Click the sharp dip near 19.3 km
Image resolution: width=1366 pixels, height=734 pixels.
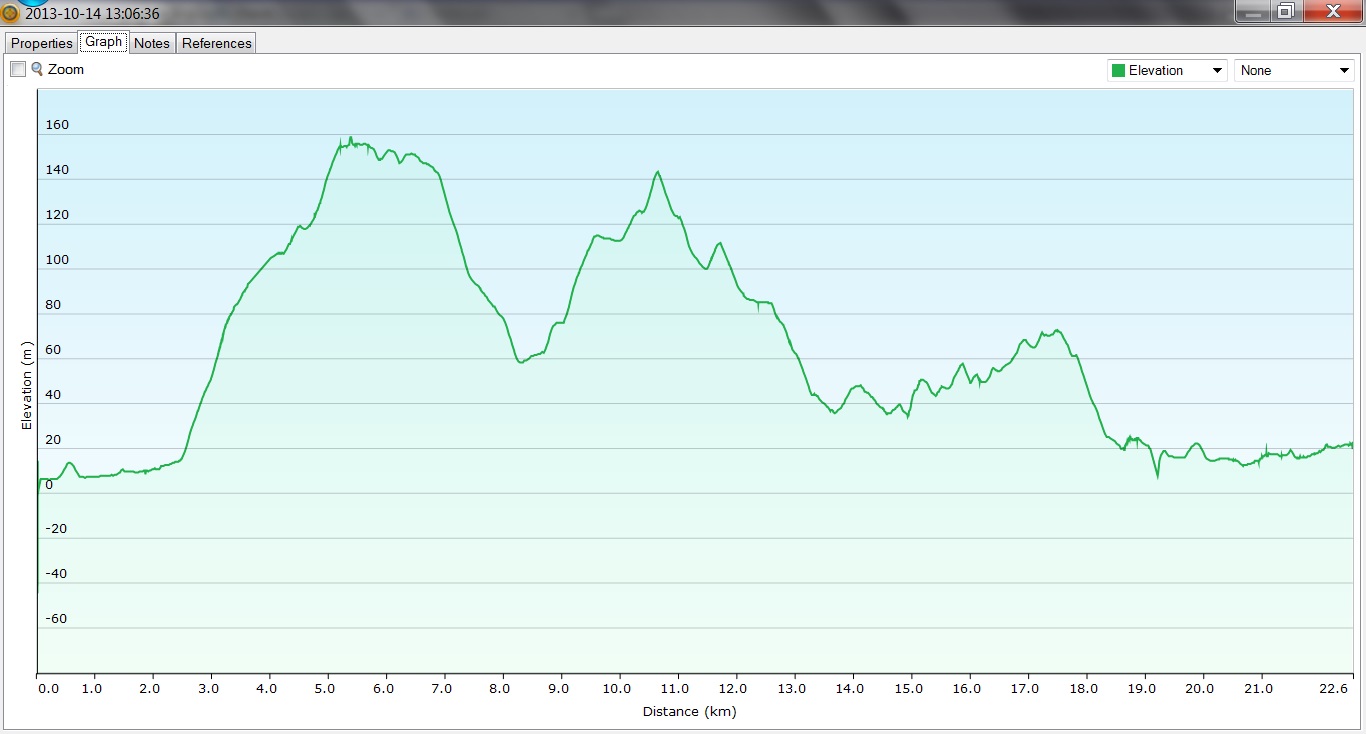(1158, 477)
